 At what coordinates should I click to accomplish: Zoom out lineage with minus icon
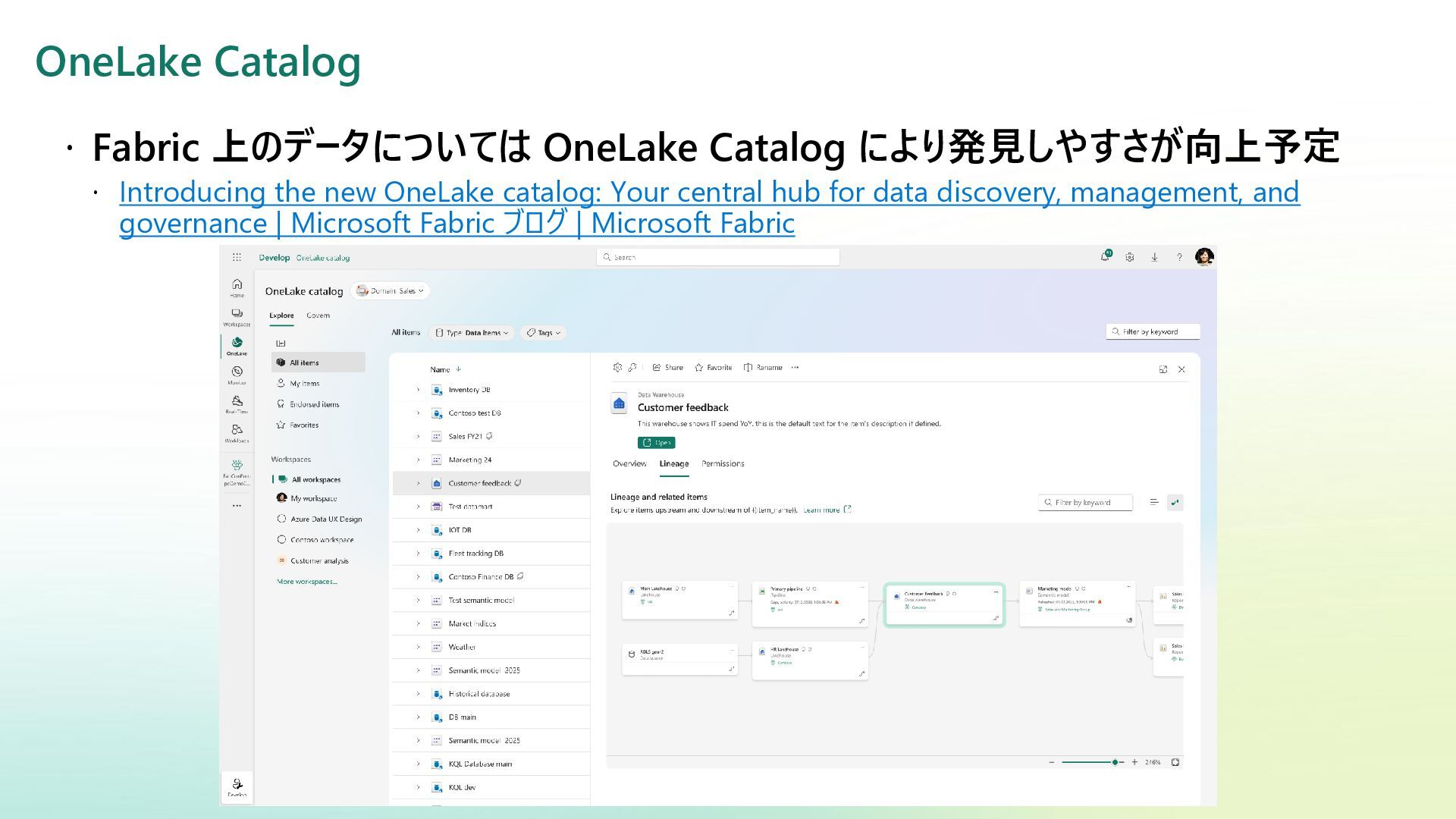[1051, 762]
